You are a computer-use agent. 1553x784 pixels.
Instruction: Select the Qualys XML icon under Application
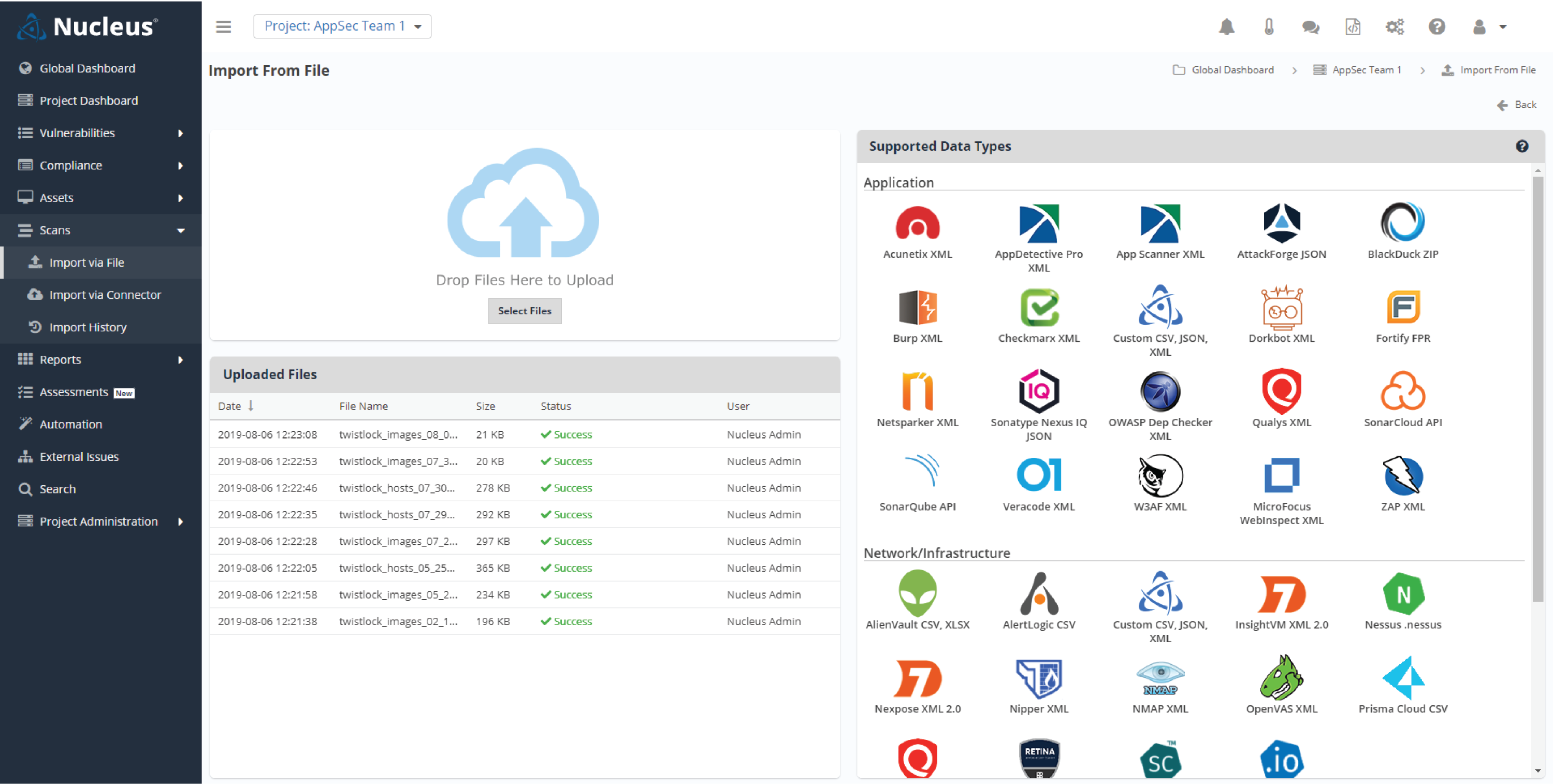[x=1281, y=391]
